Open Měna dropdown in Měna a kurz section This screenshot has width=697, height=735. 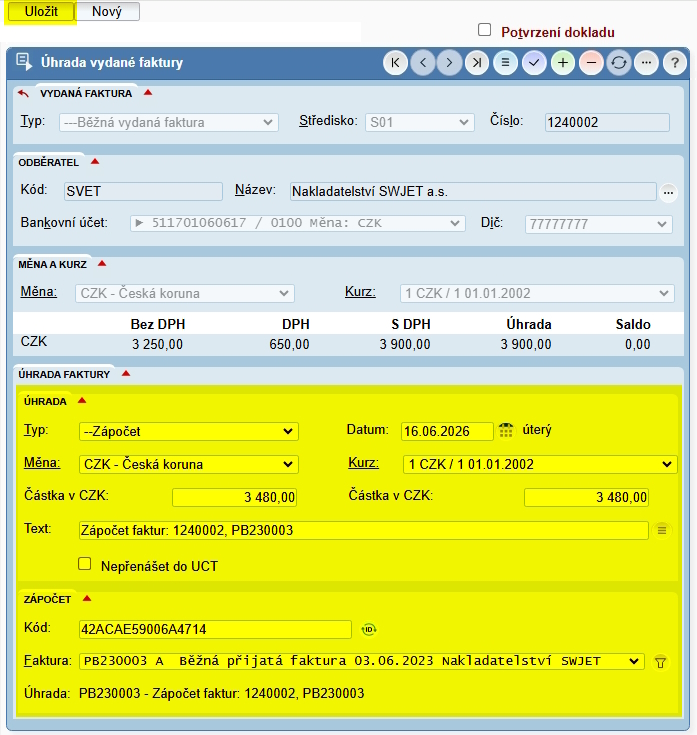tap(185, 293)
